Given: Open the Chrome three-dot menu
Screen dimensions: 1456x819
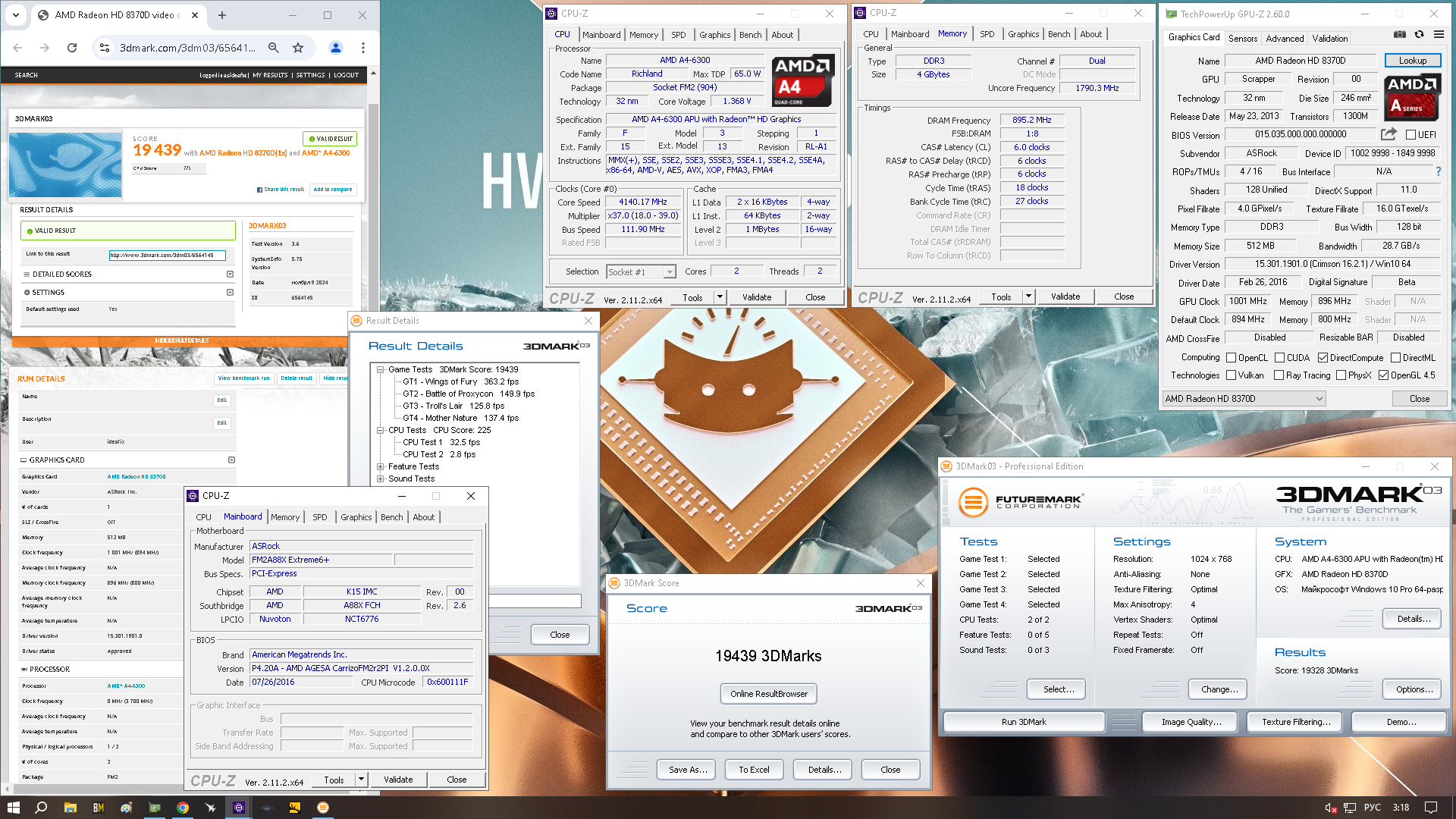Looking at the screenshot, I should point(363,48).
